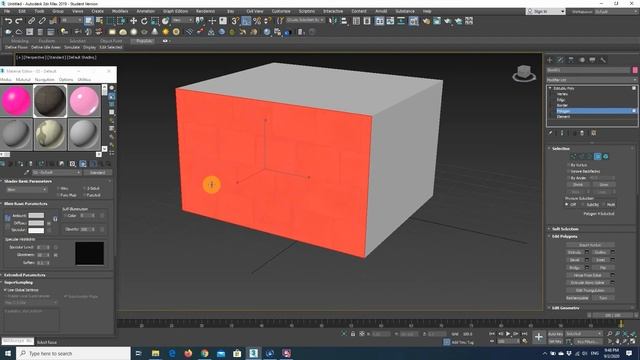This screenshot has height=360, width=640.
Task: Choose the Select and Move tool
Action: pyautogui.click(x=133, y=20)
